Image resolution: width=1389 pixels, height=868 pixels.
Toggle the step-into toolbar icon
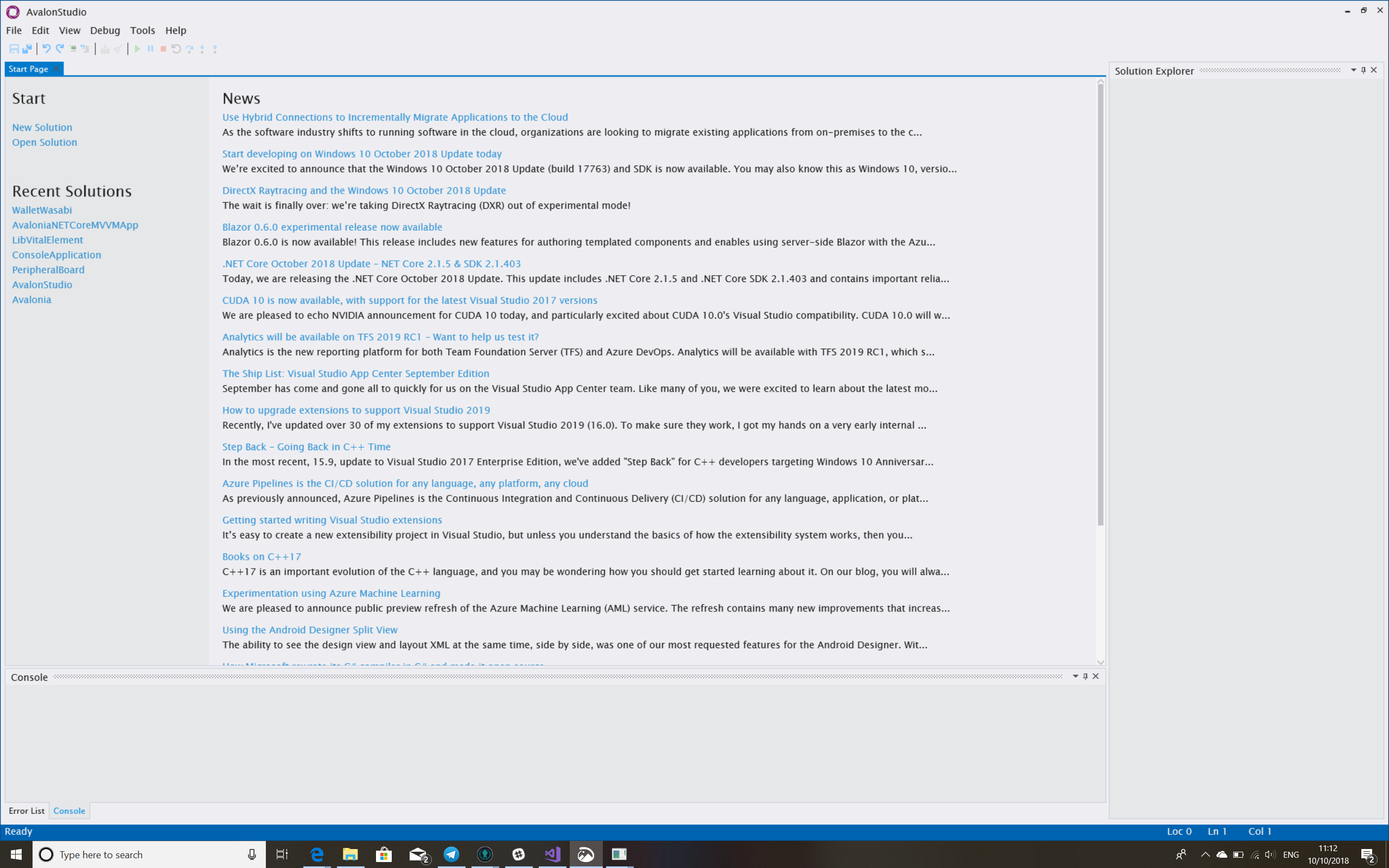(202, 49)
